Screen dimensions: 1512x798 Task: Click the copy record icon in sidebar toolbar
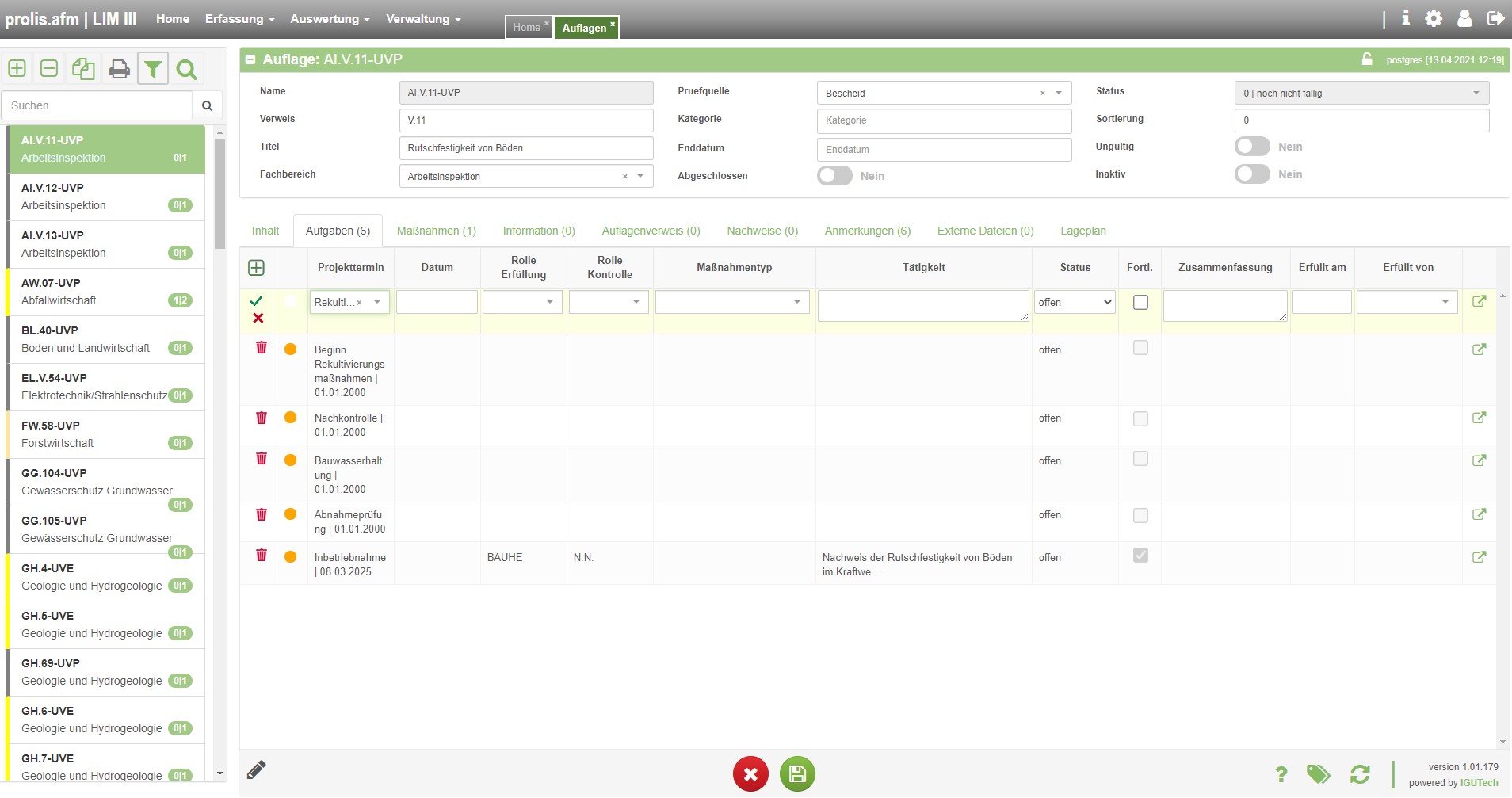click(83, 70)
